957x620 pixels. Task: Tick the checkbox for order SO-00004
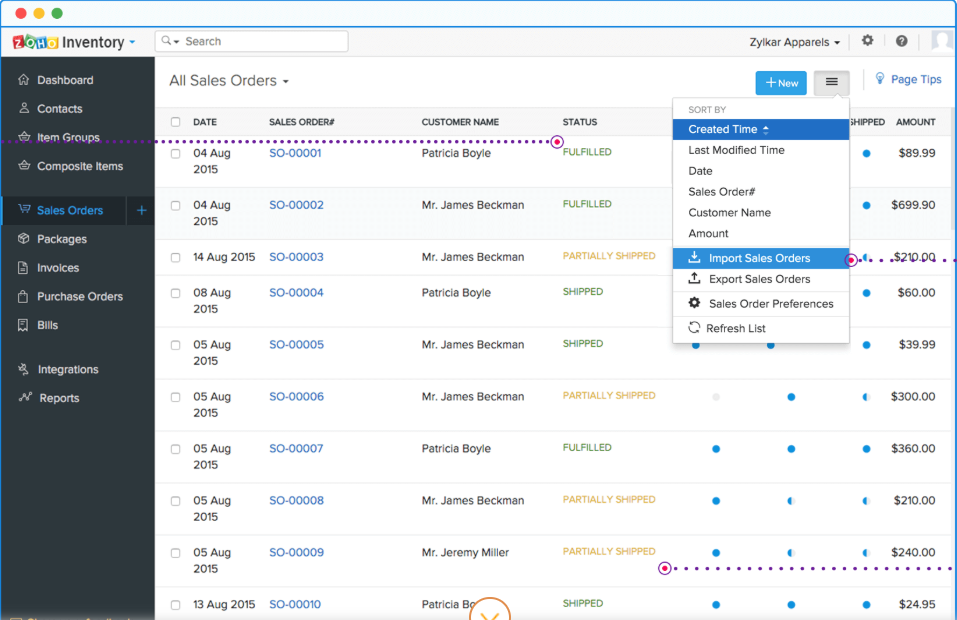[x=176, y=294]
